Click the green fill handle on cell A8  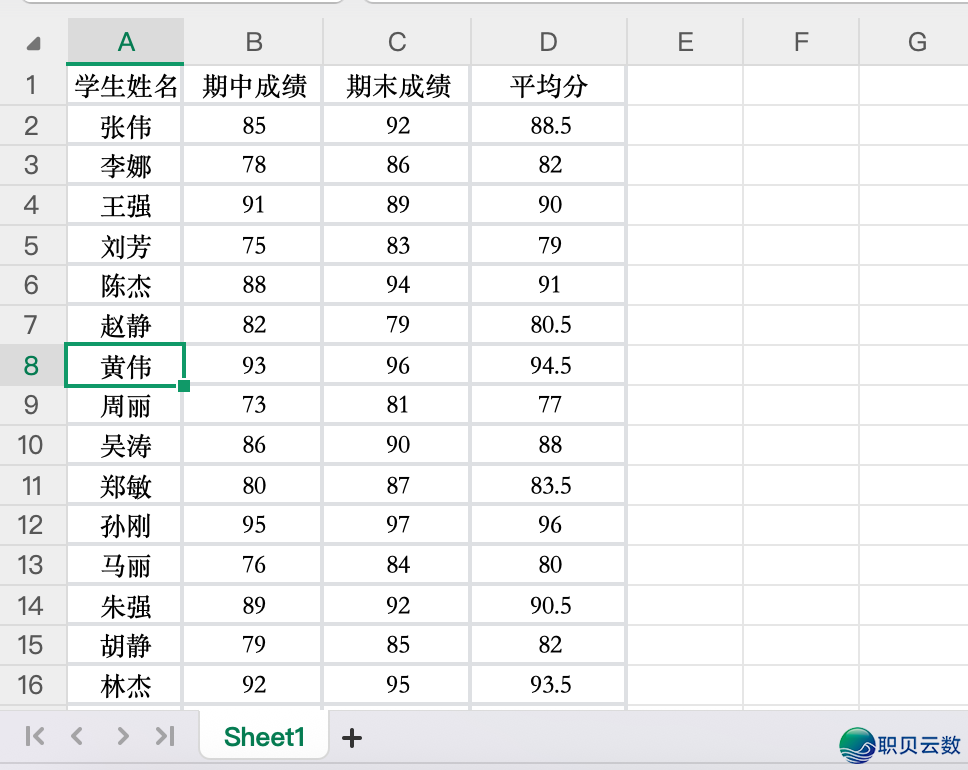pyautogui.click(x=184, y=385)
